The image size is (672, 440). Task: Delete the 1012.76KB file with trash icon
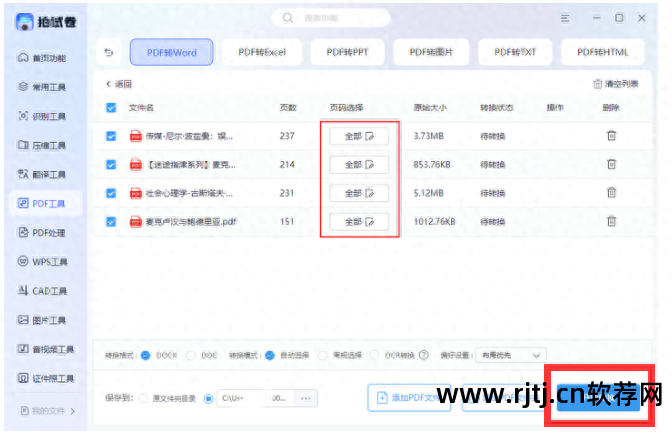click(612, 221)
